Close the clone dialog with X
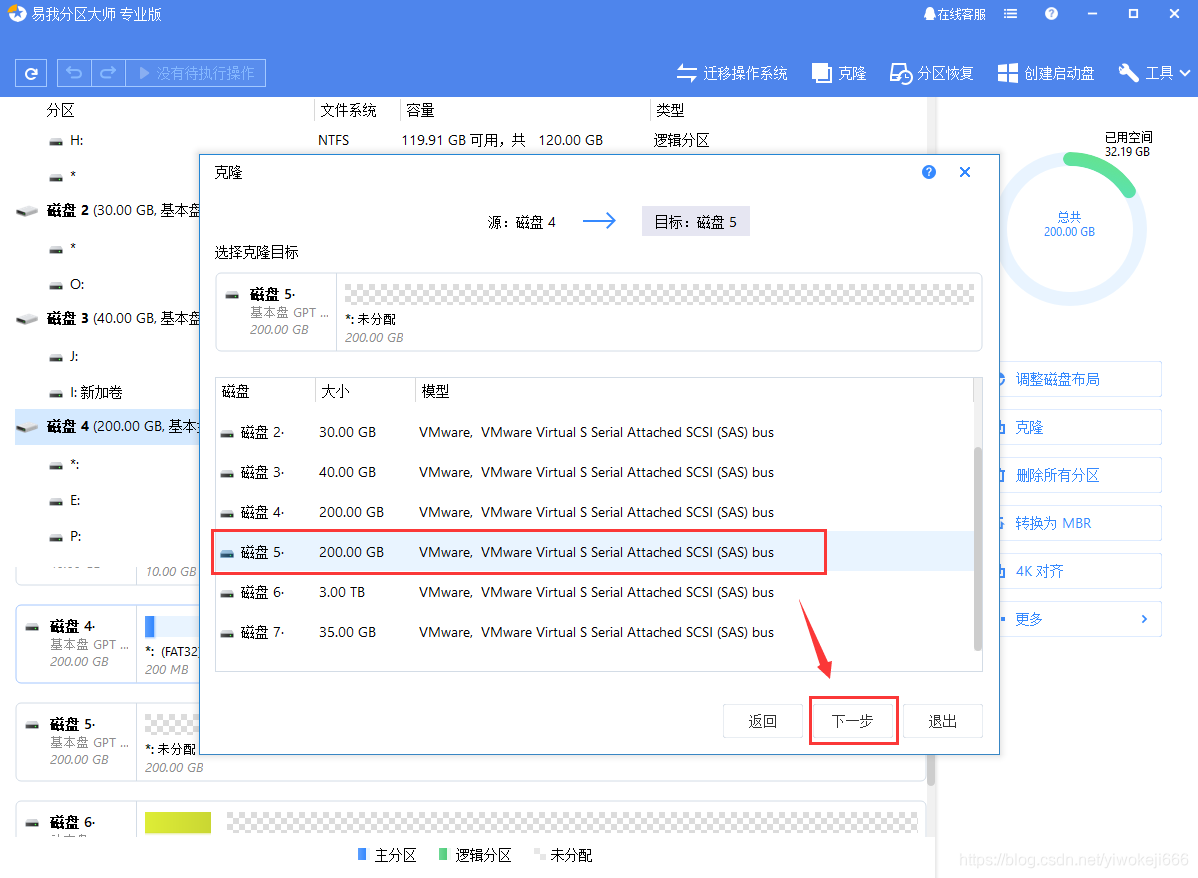 pos(965,172)
